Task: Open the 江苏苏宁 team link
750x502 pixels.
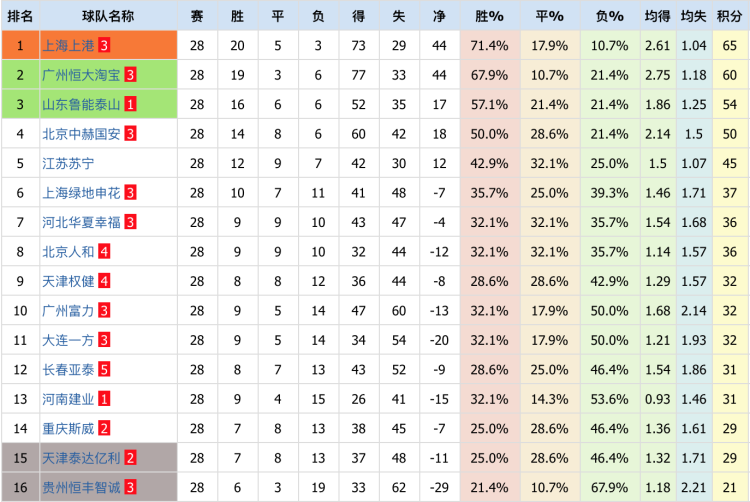Action: (68, 163)
